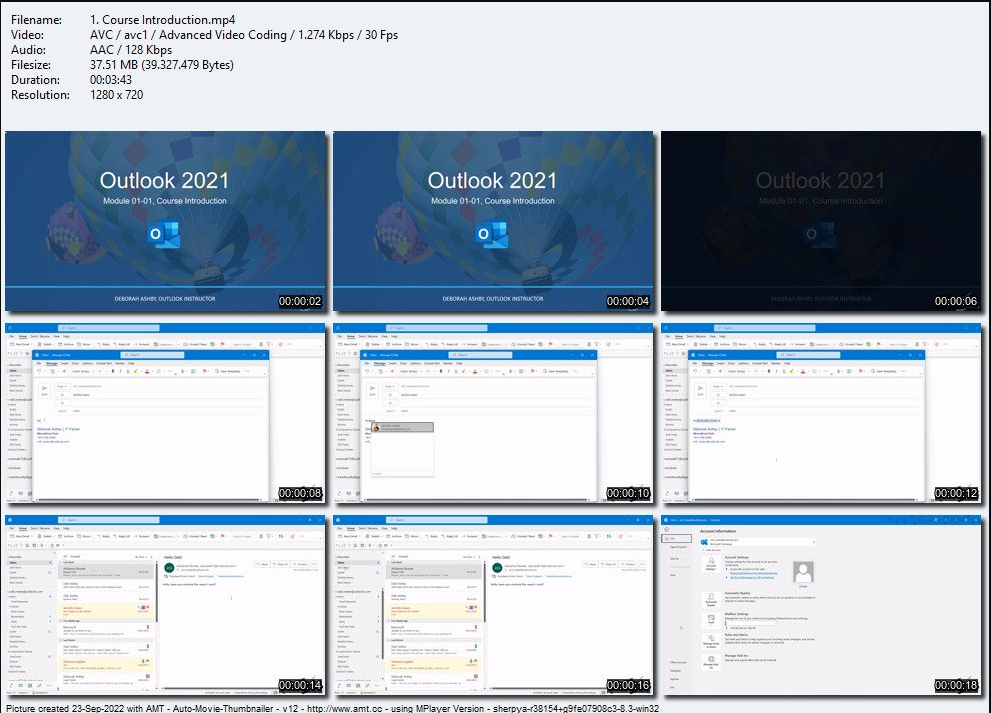Click 'DEBORAH ASHBY, OUTLOOK INSTRUCTOR' in the 00:00:02 frame
This screenshot has height=713, width=991.
click(165, 298)
